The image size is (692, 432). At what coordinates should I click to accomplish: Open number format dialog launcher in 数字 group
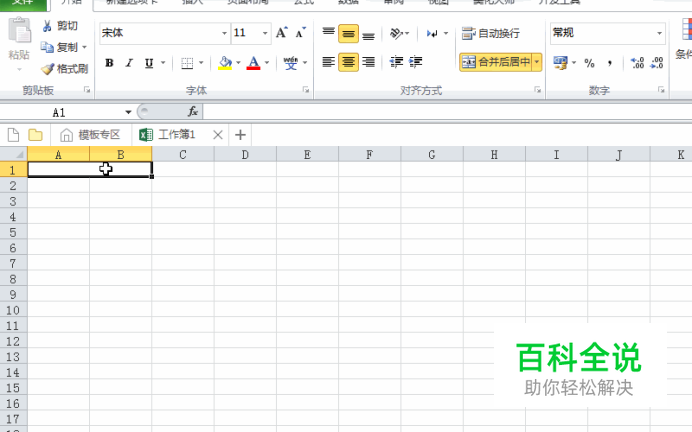pyautogui.click(x=661, y=90)
